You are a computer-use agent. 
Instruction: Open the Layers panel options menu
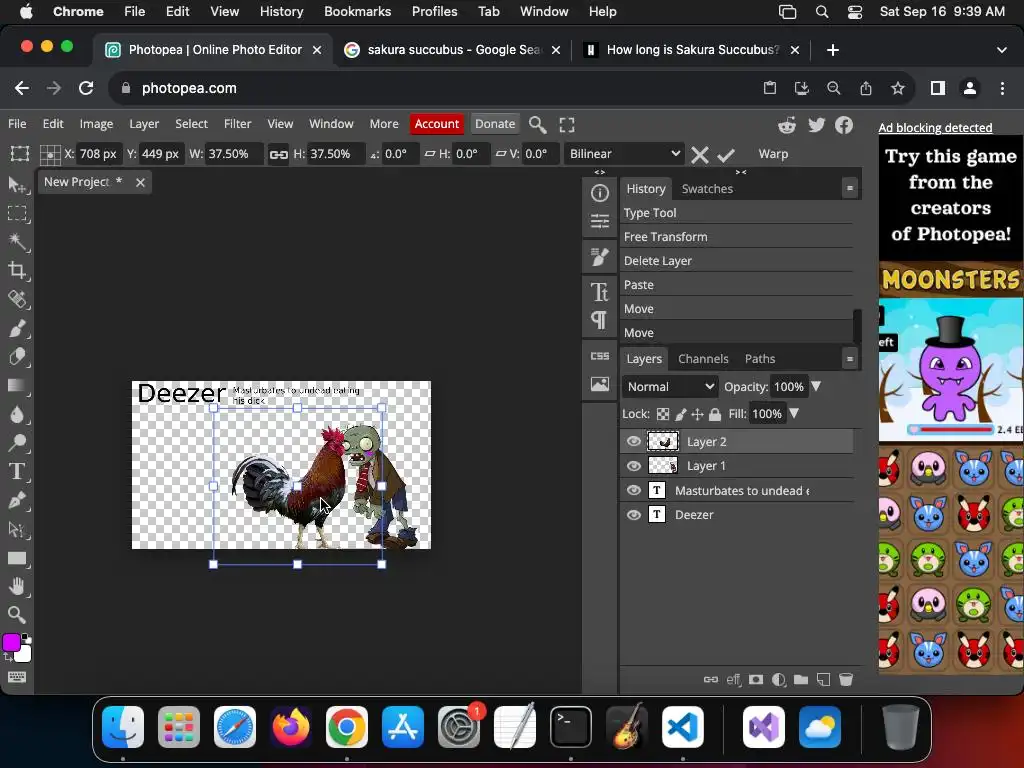coord(850,359)
